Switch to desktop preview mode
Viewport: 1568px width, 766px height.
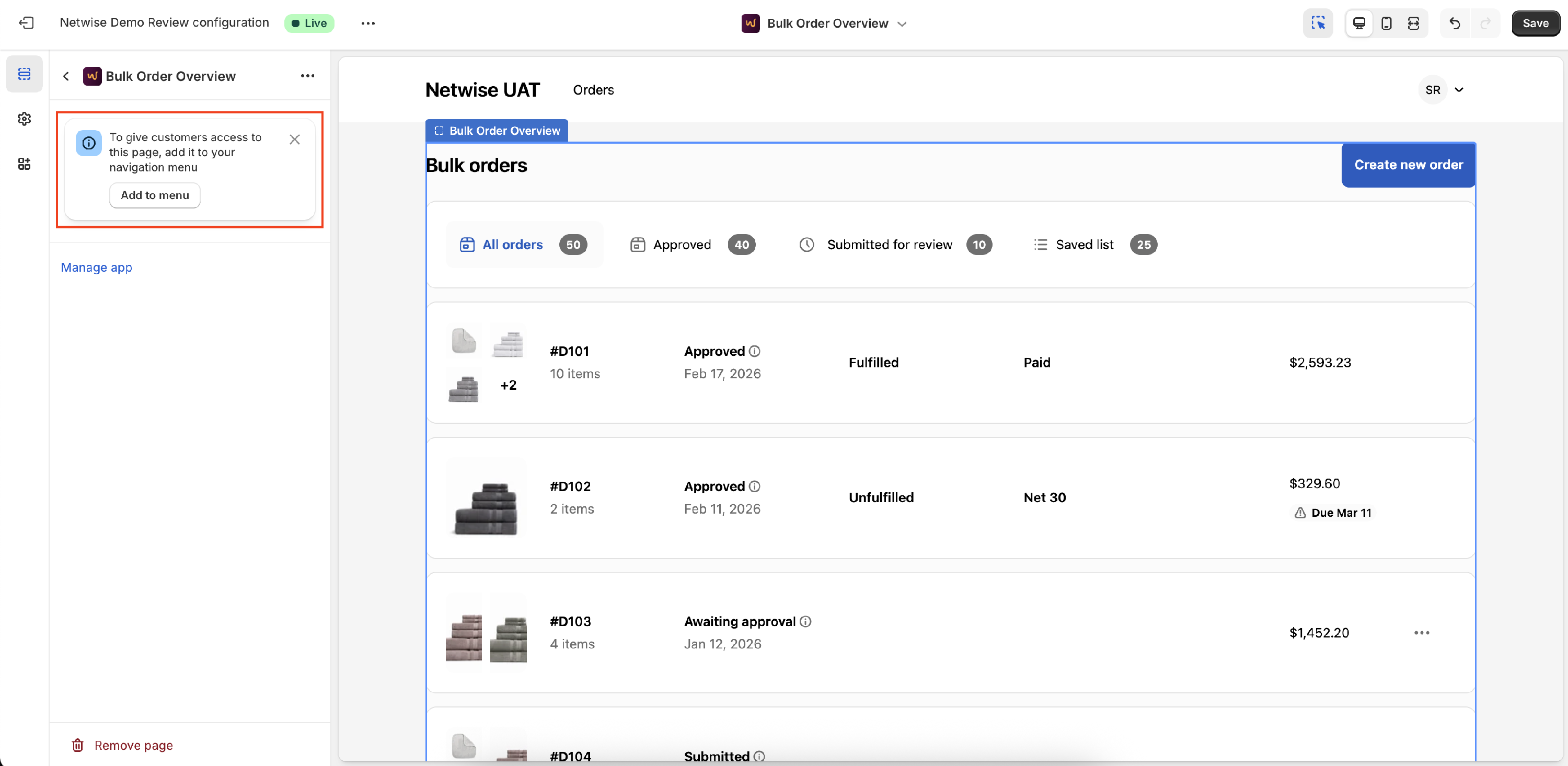(x=1358, y=23)
